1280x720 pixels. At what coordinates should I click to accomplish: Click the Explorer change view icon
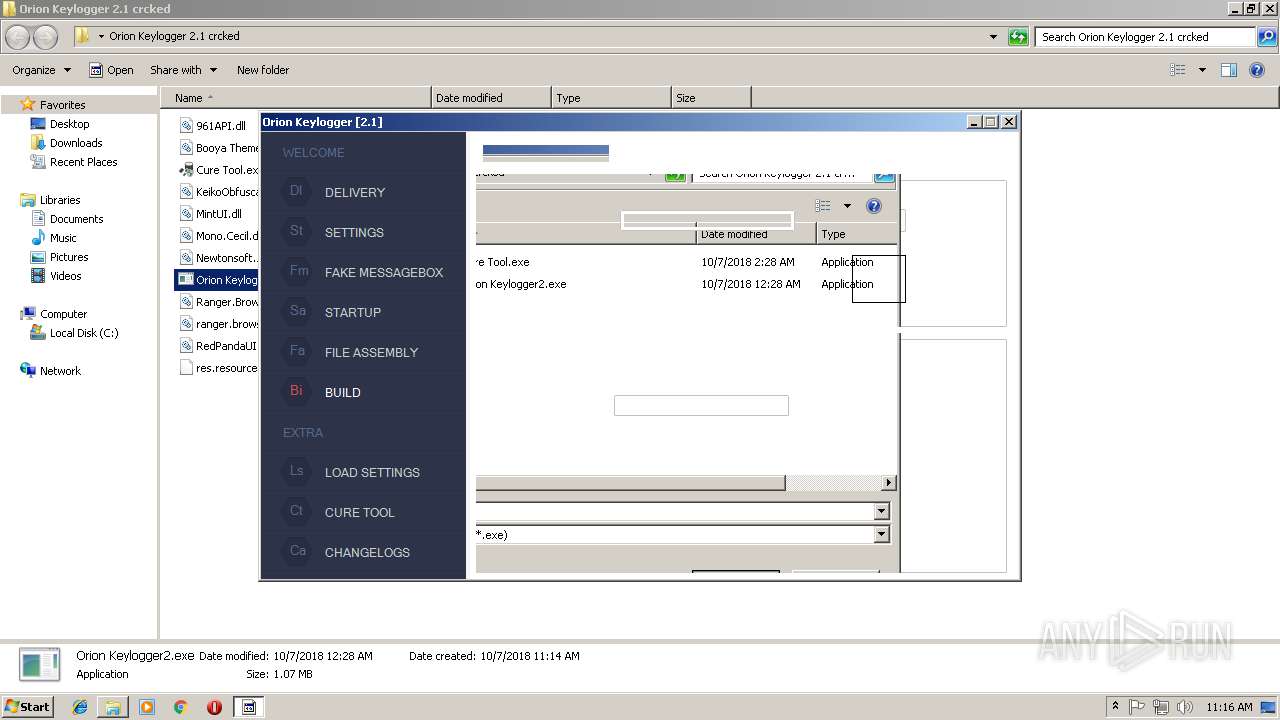(1178, 70)
